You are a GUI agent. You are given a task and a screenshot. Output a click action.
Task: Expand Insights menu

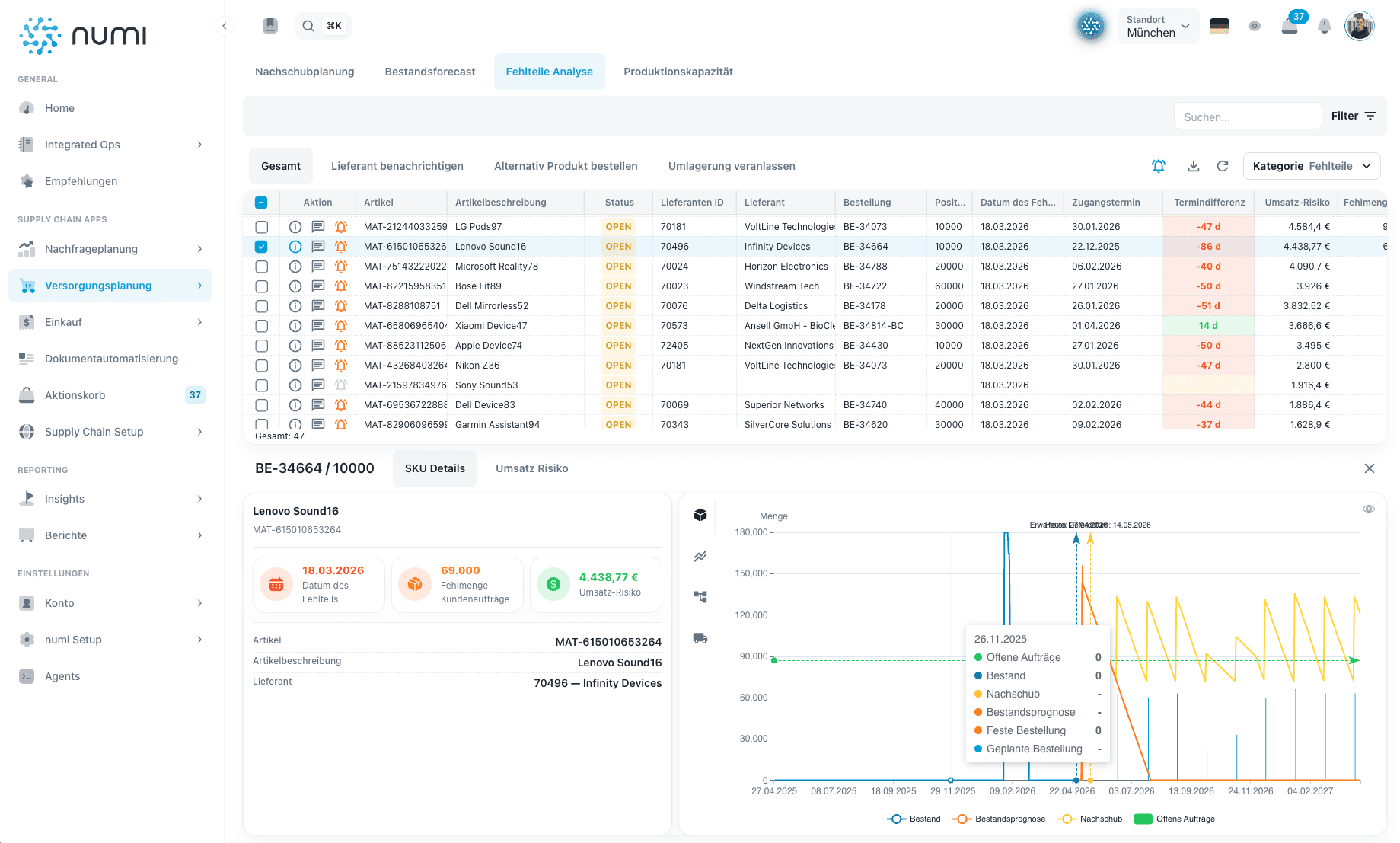(x=110, y=499)
